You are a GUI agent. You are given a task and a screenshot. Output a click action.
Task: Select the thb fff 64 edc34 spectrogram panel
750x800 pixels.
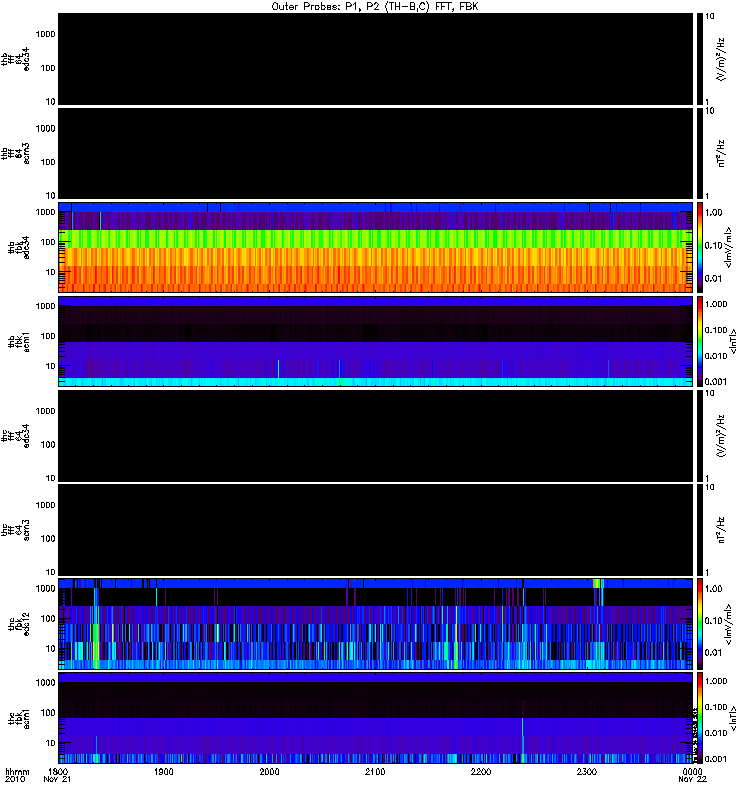coord(376,59)
